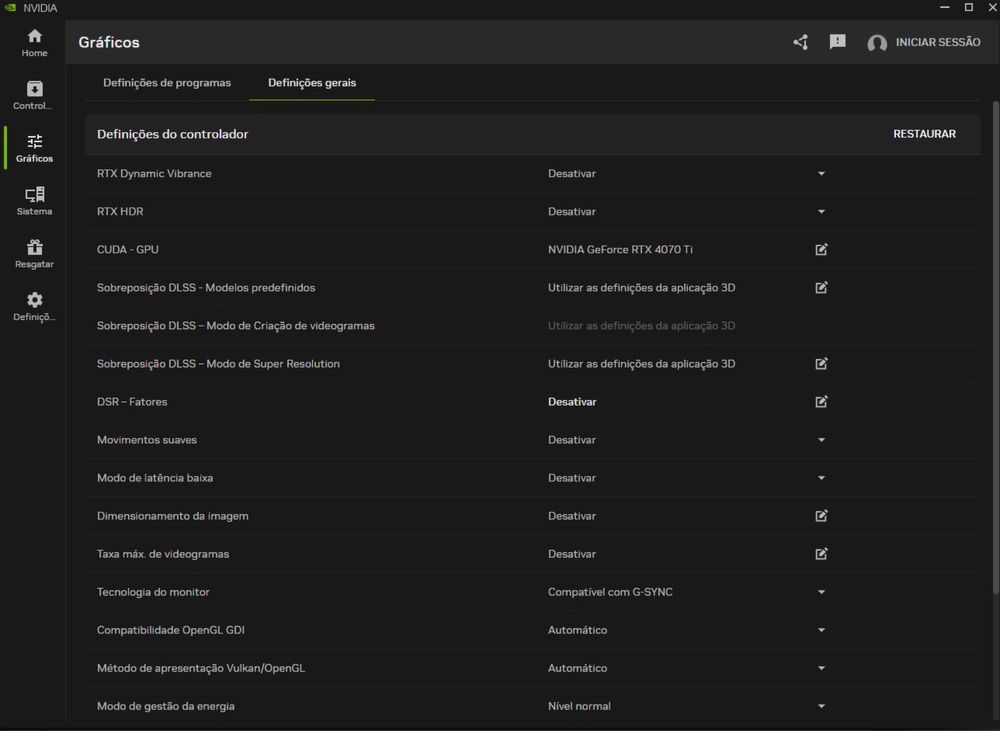This screenshot has width=1000, height=731.
Task: Expand the RTX HDR dropdown
Action: [x=821, y=212]
